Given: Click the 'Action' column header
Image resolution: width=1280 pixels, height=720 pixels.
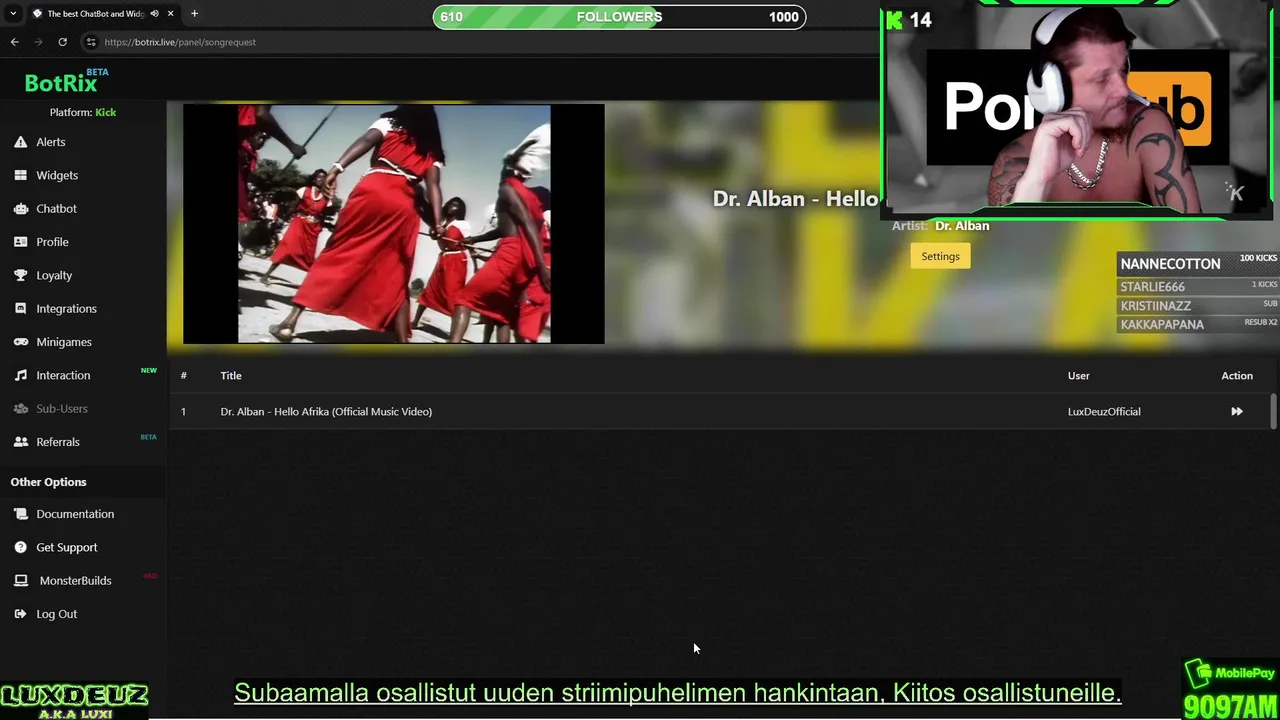Looking at the screenshot, I should (1237, 376).
